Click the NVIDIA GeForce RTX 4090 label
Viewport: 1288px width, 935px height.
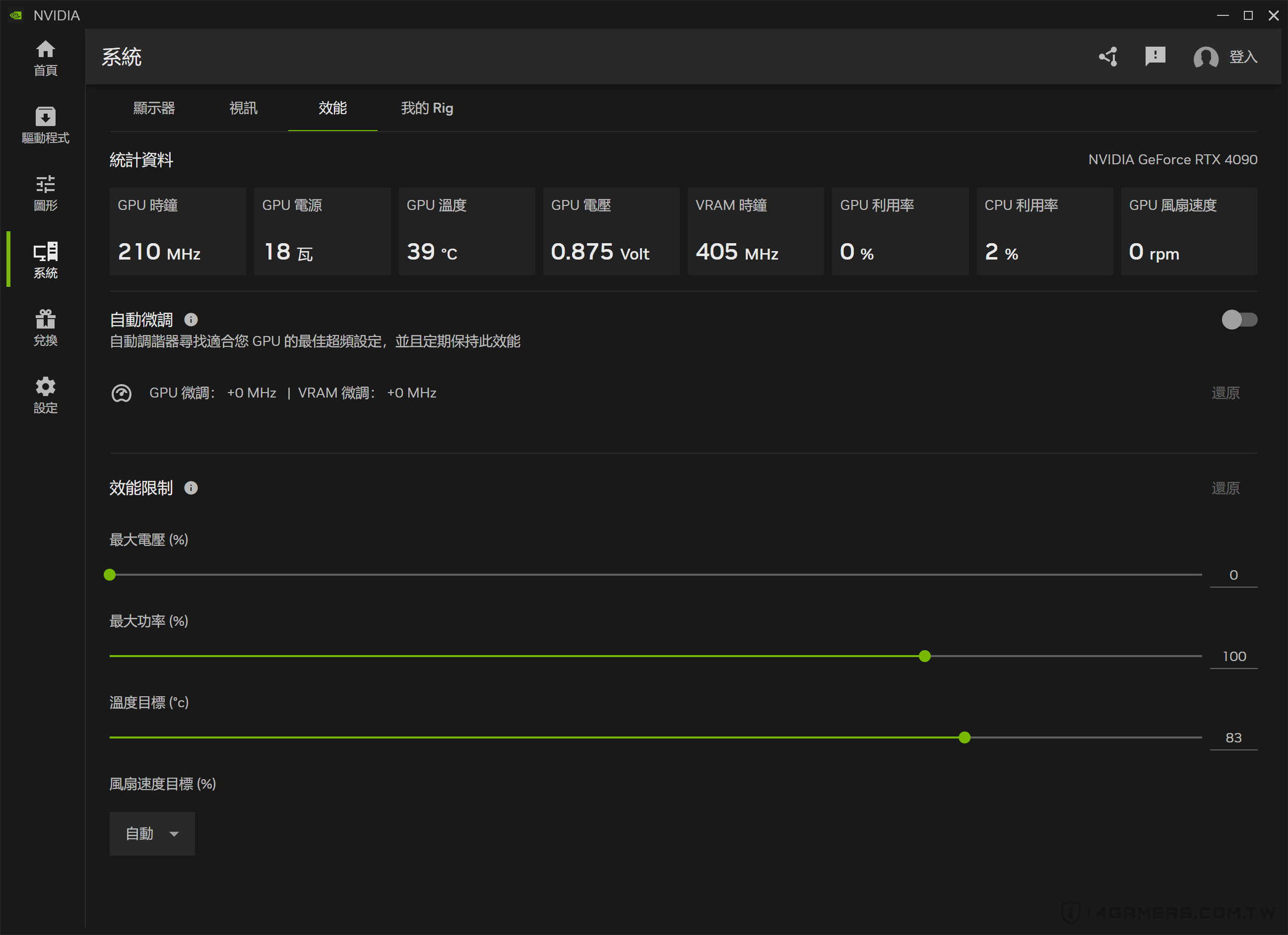click(1173, 160)
